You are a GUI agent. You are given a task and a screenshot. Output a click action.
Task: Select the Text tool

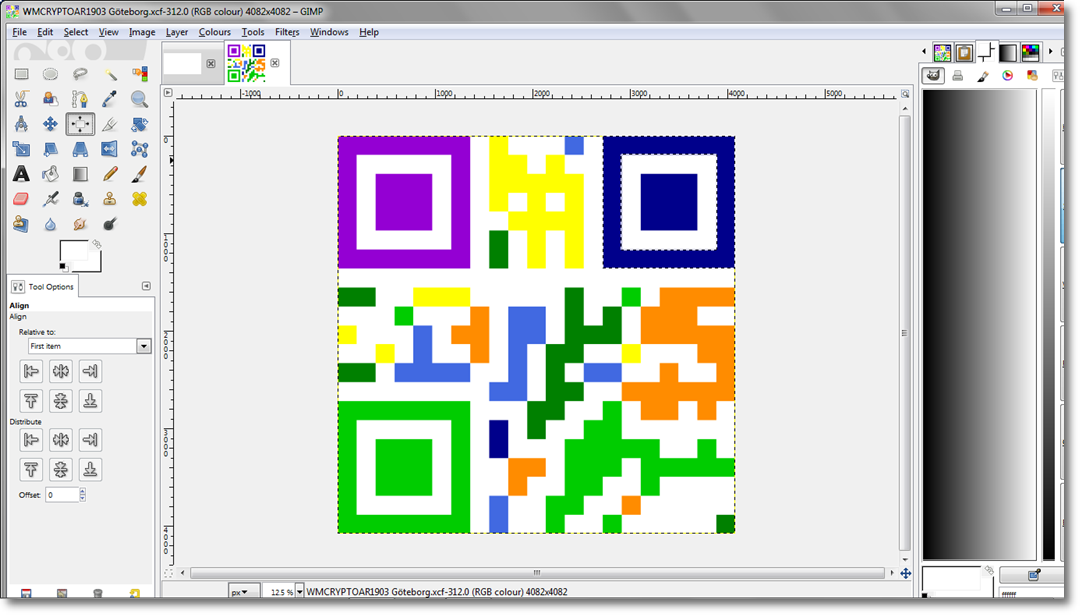[x=21, y=174]
